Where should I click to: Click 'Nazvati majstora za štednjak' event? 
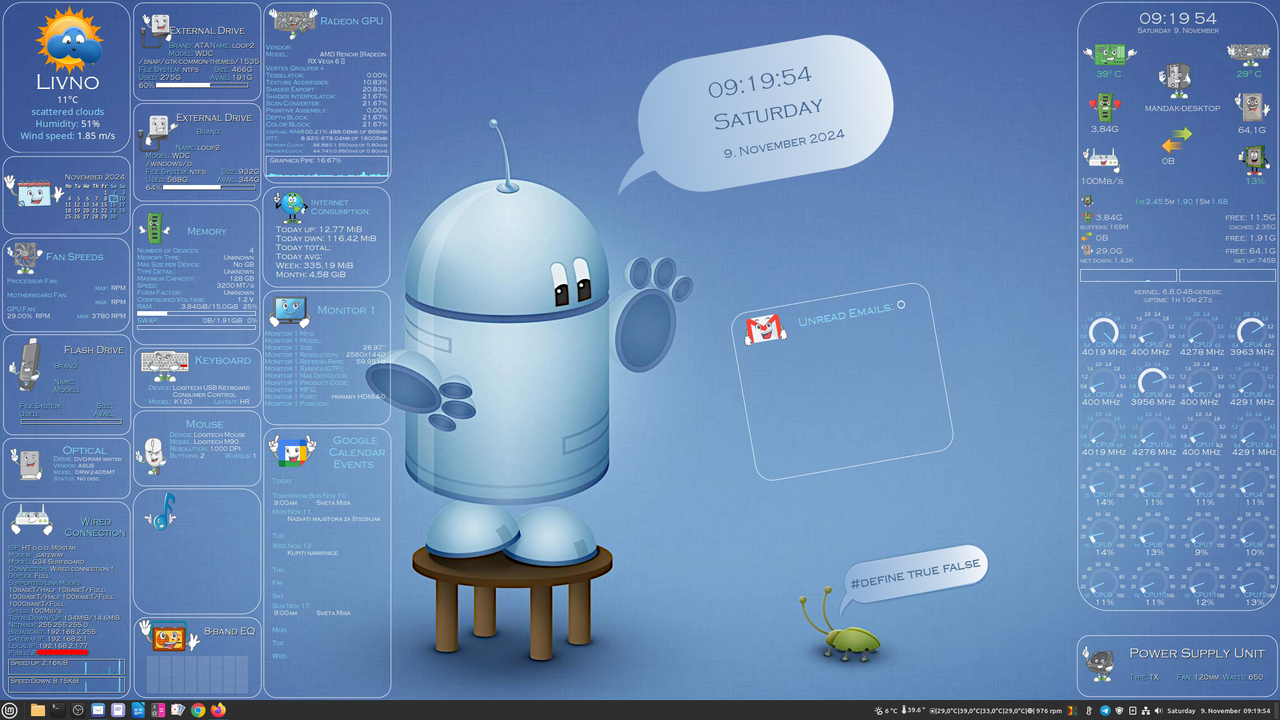[x=333, y=518]
